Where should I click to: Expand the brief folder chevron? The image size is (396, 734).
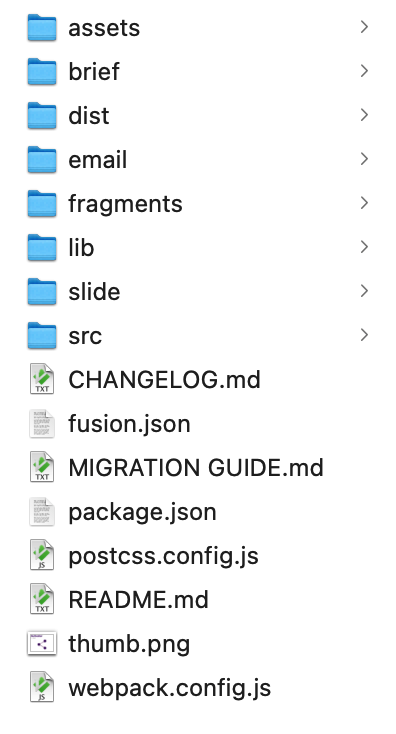[364, 71]
